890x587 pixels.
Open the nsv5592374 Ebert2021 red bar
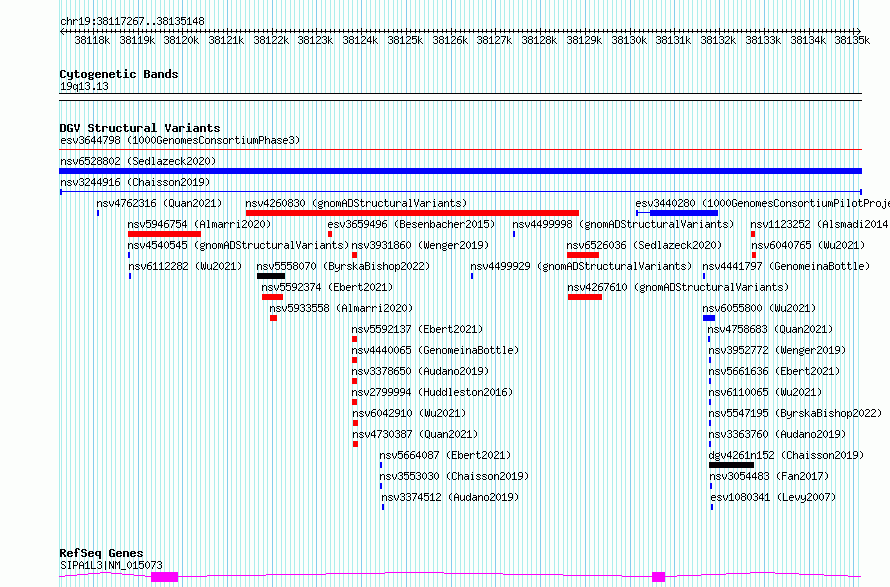coord(272,297)
